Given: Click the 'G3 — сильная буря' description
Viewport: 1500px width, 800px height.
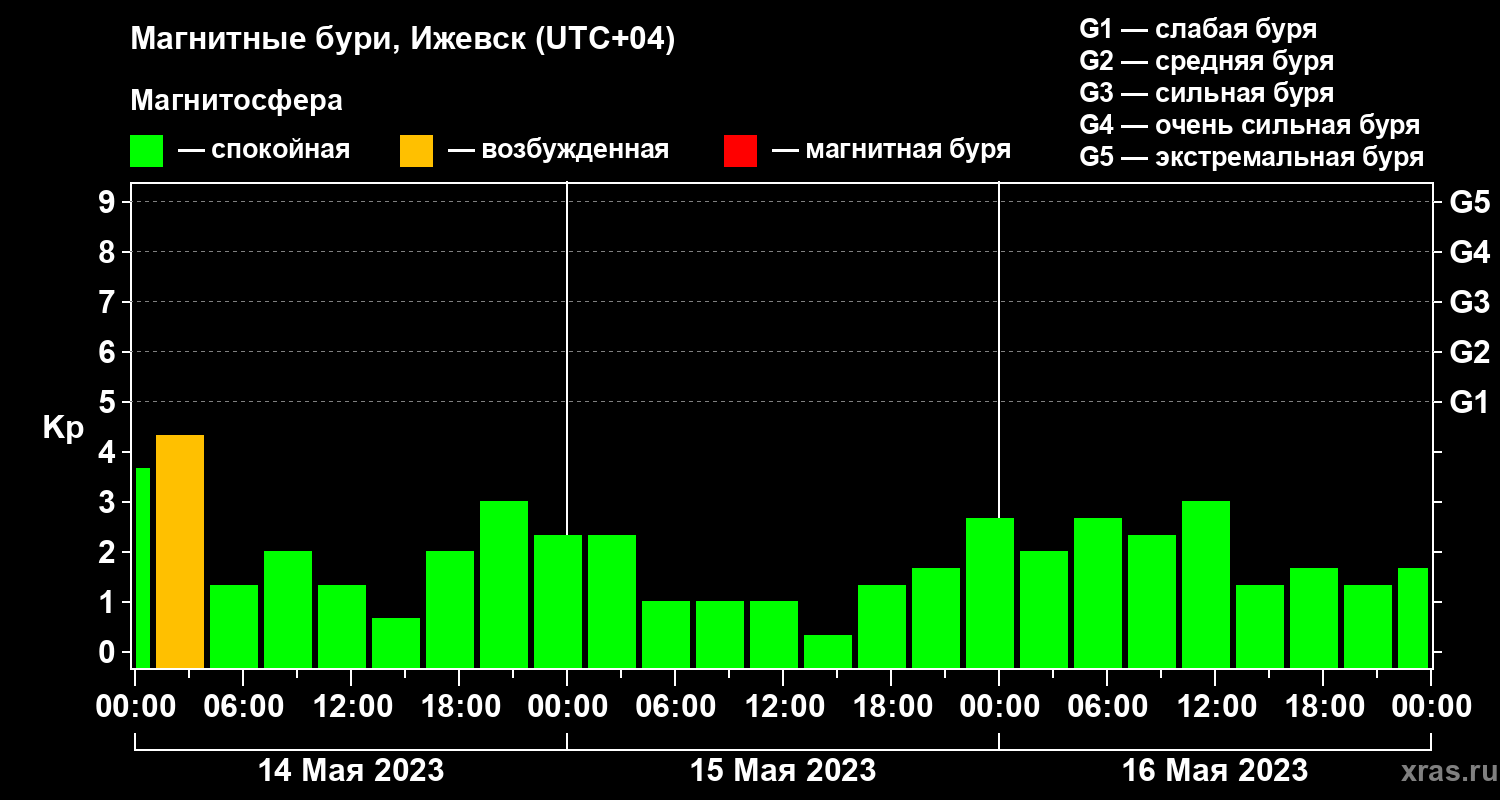Looking at the screenshot, I should pyautogui.click(x=1206, y=93).
